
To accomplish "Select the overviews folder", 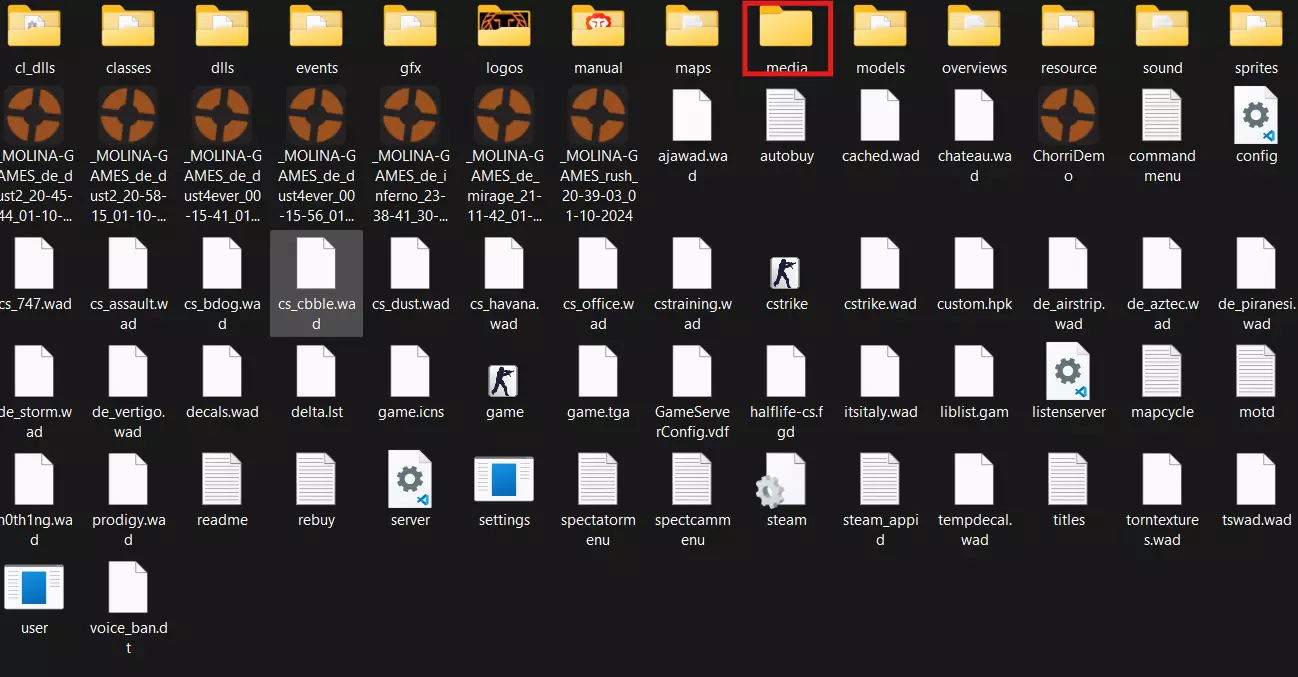I will pos(974,38).
